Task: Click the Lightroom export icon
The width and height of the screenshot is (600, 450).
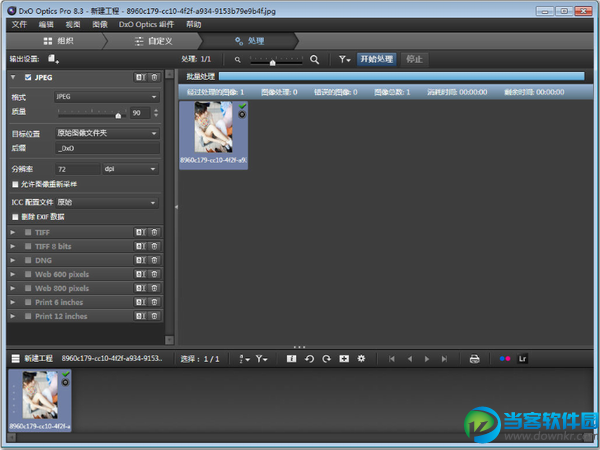Action: [521, 358]
